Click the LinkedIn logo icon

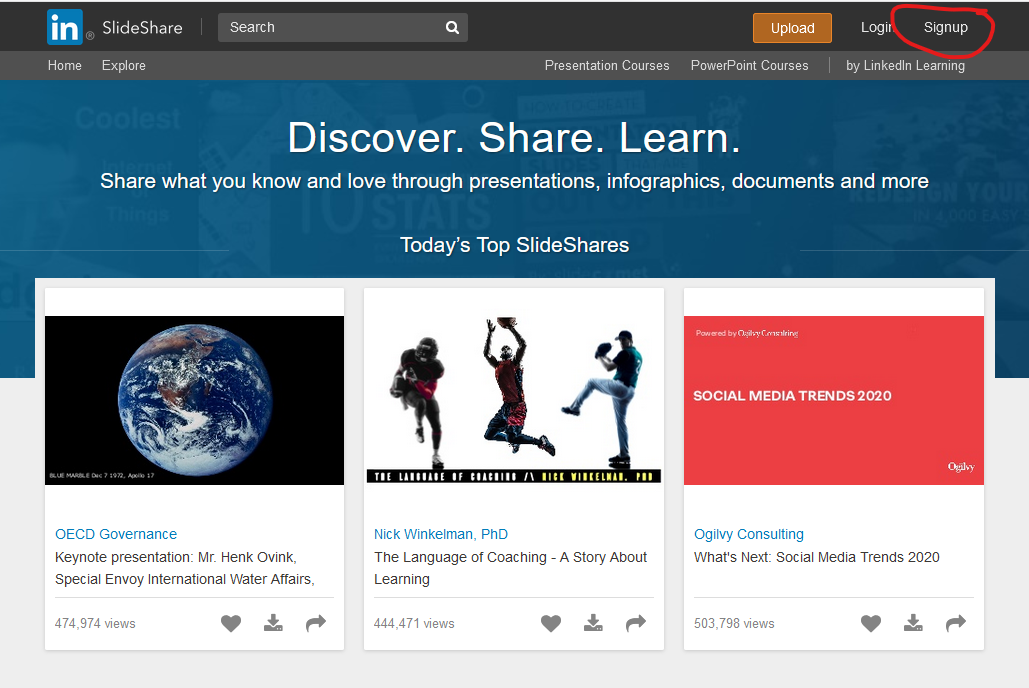tap(65, 27)
